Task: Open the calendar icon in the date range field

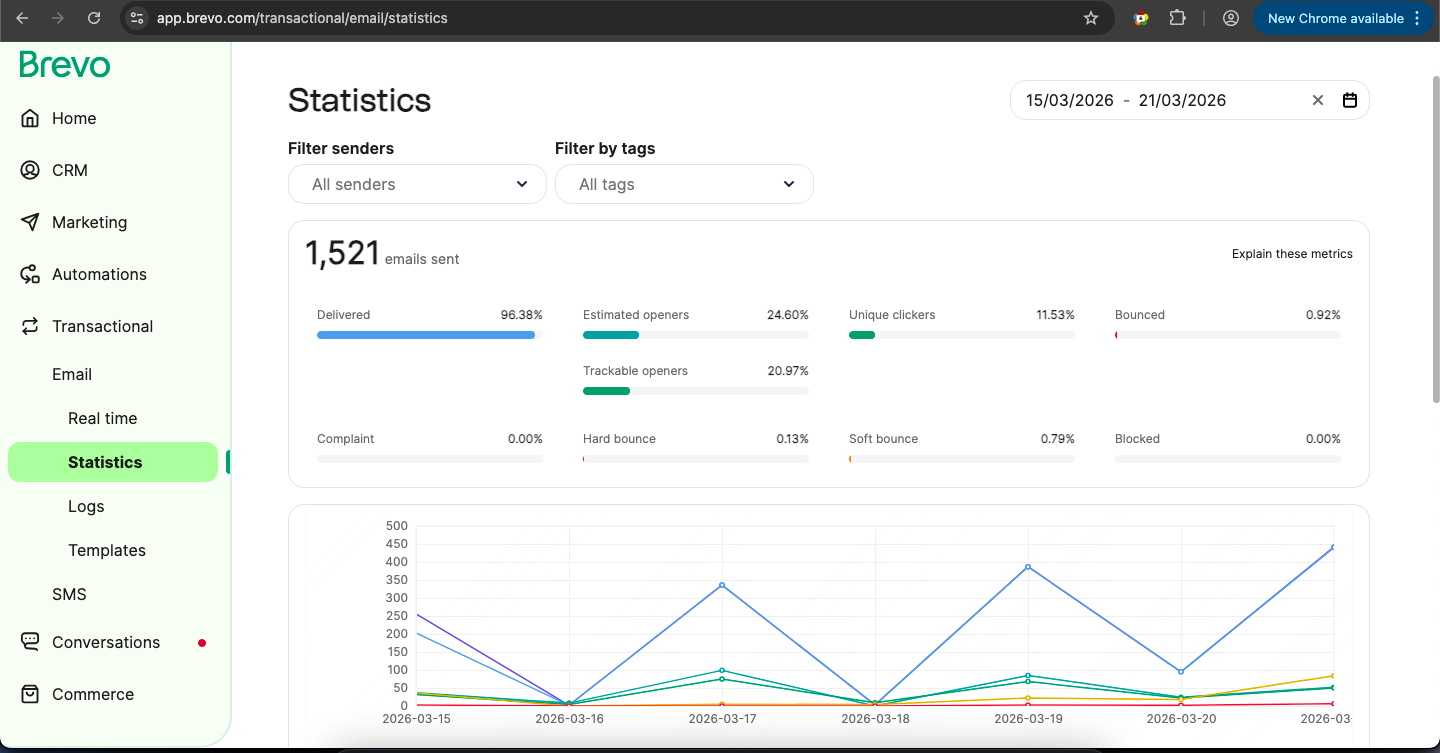Action: pyautogui.click(x=1349, y=100)
